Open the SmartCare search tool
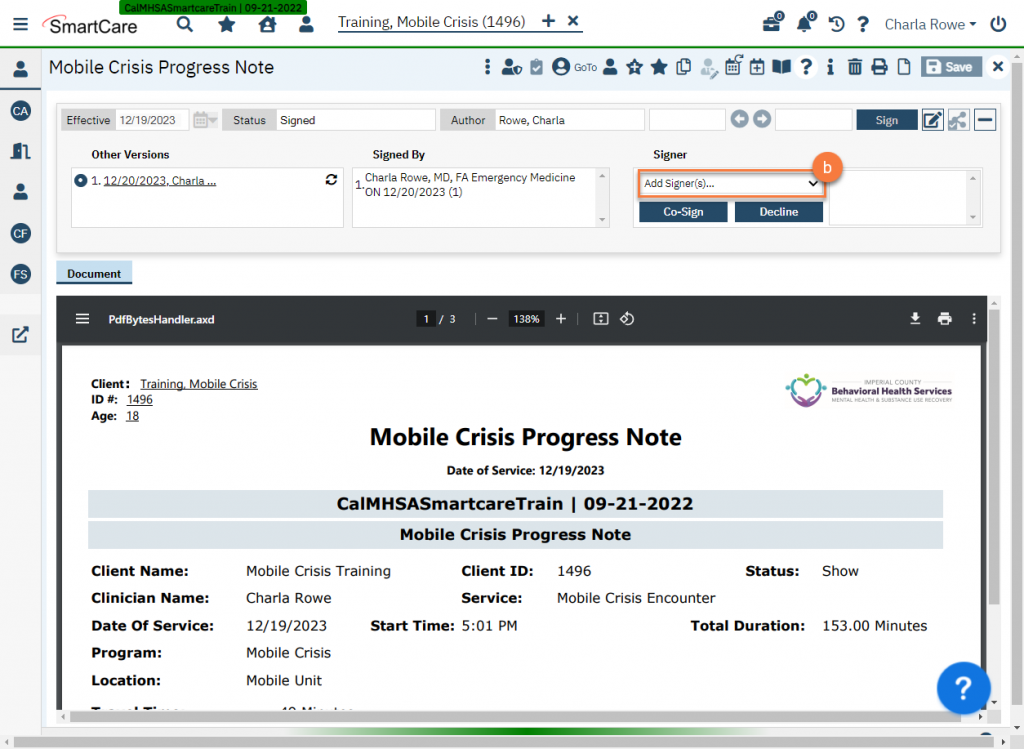The image size is (1024, 749). [x=185, y=22]
